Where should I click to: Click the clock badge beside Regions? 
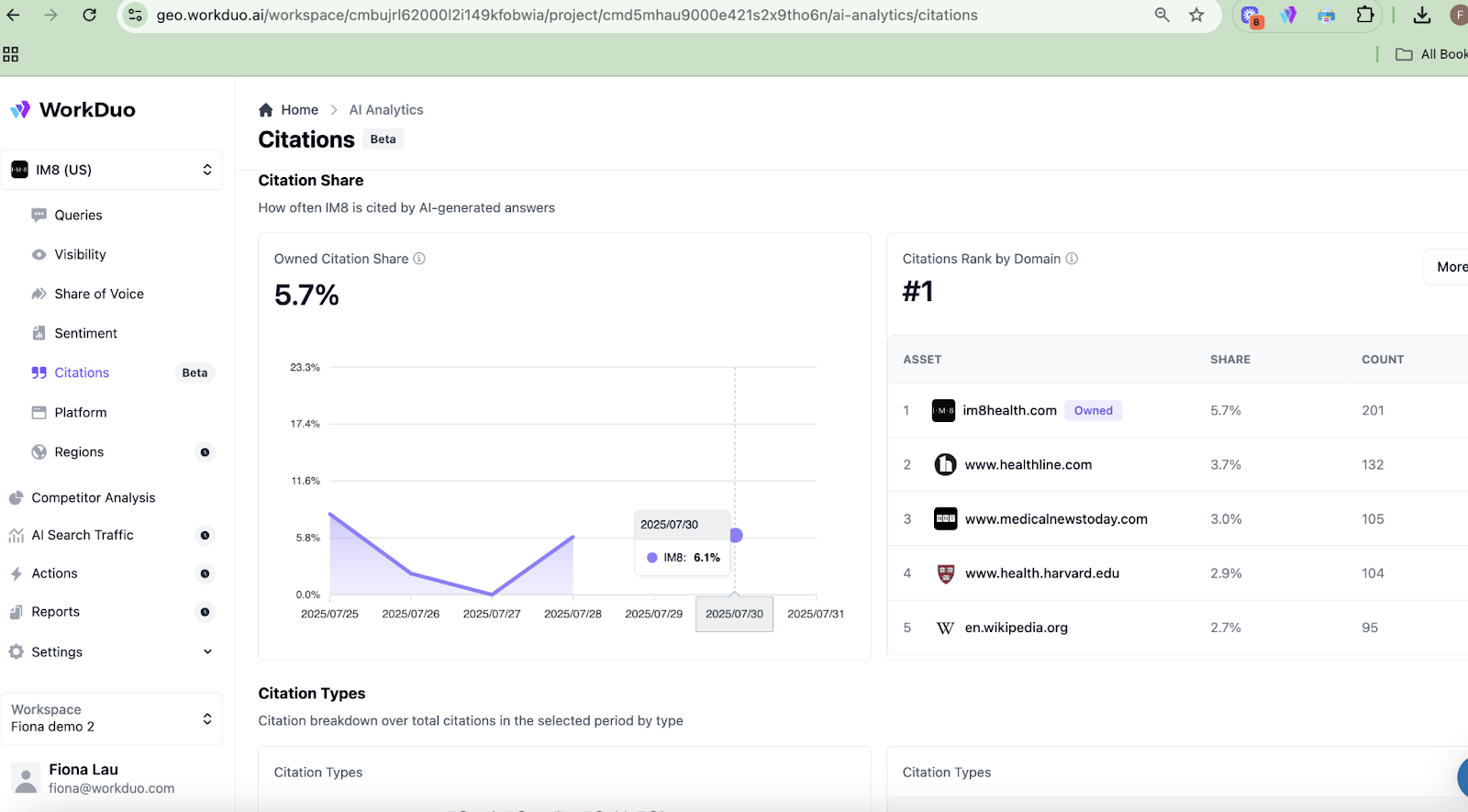[x=205, y=451]
